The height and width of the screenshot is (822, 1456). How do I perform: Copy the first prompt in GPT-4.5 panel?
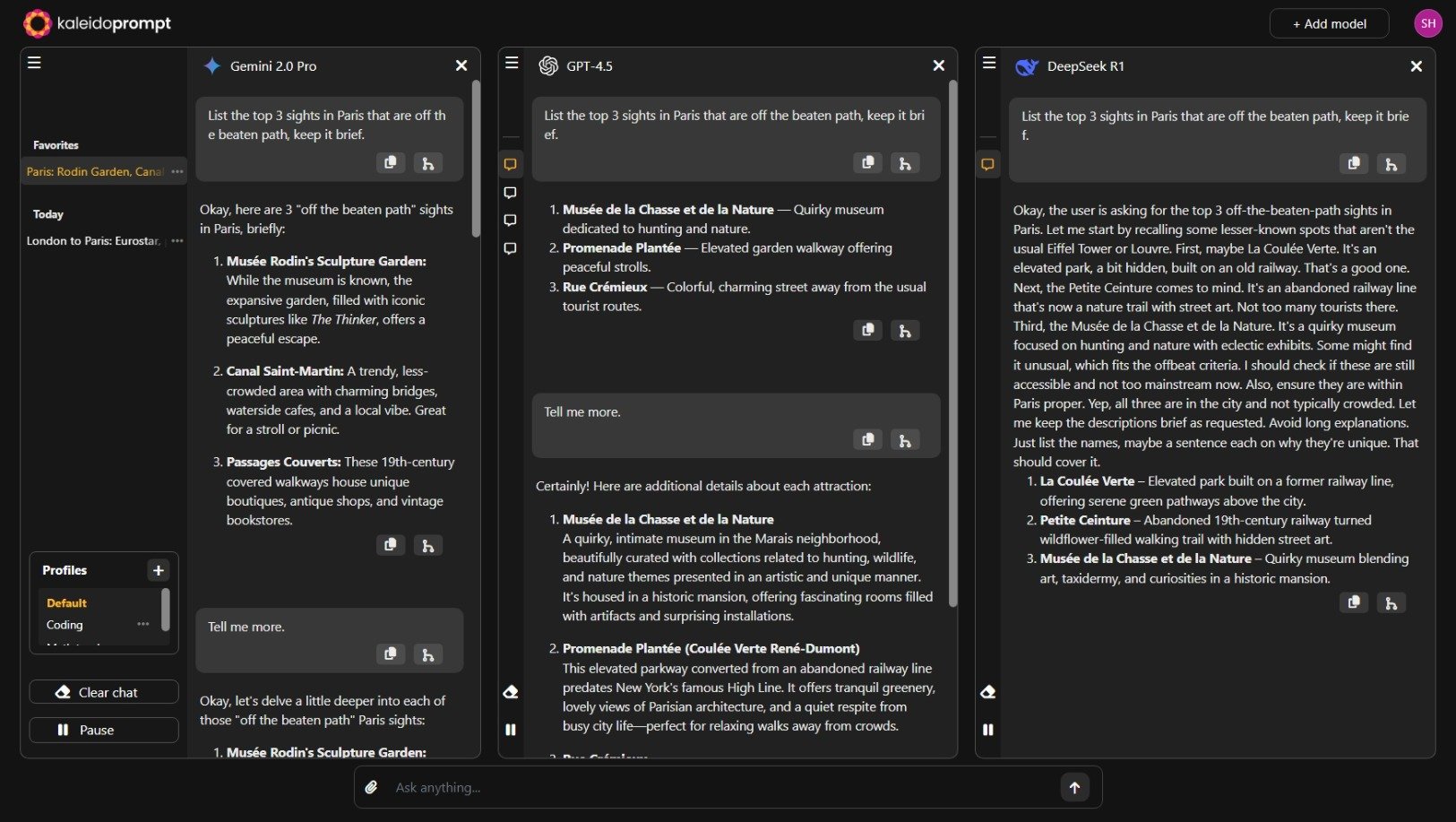click(867, 163)
